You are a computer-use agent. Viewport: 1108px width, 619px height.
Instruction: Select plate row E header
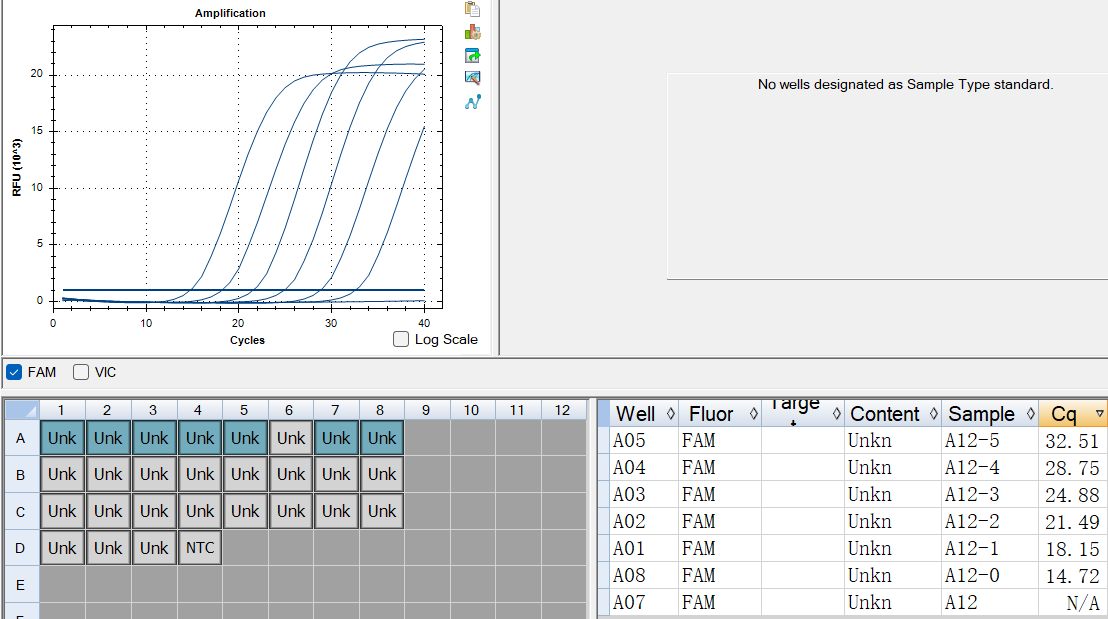pos(21,585)
